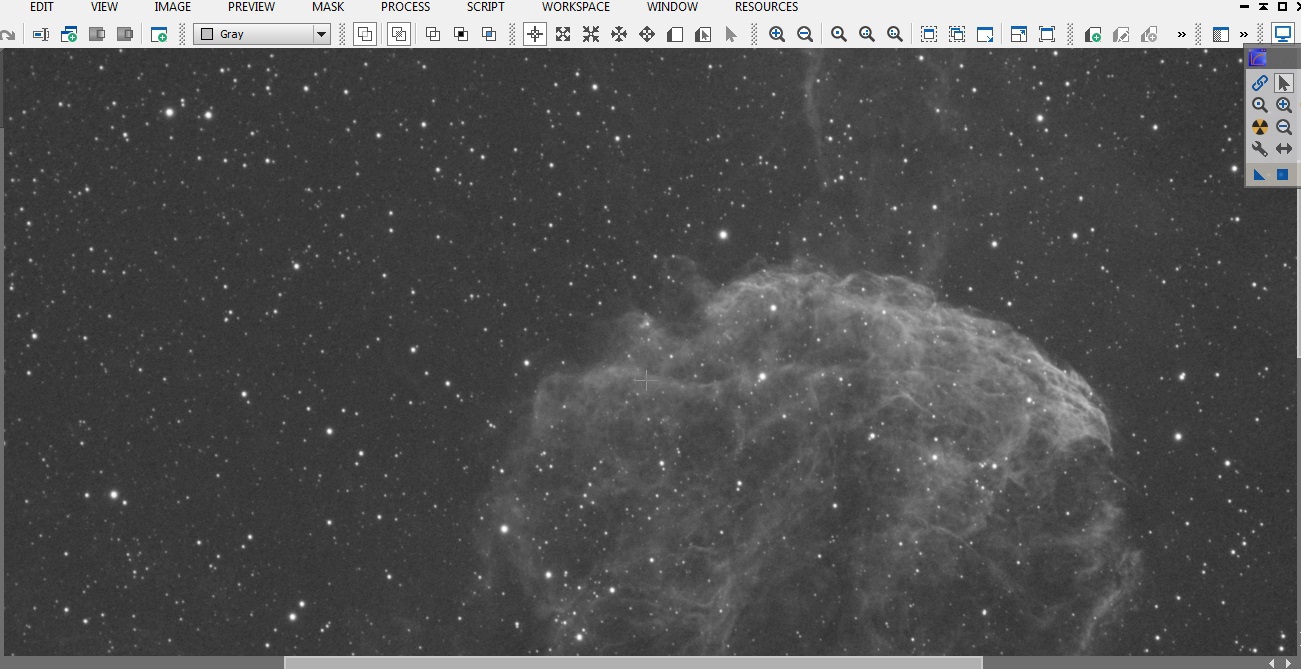This screenshot has width=1301, height=669.
Task: Click the center zoom magnifier in floating panel
Action: [x=1260, y=105]
